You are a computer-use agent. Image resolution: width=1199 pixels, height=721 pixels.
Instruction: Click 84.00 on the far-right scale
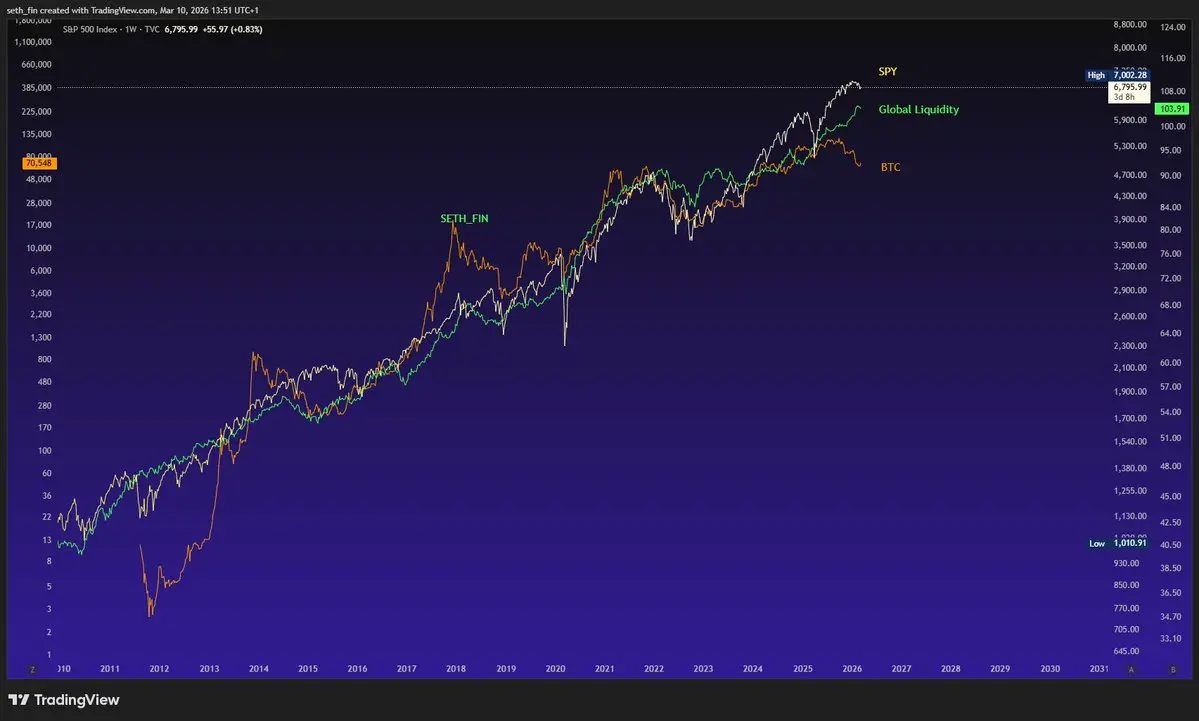[x=1171, y=208]
